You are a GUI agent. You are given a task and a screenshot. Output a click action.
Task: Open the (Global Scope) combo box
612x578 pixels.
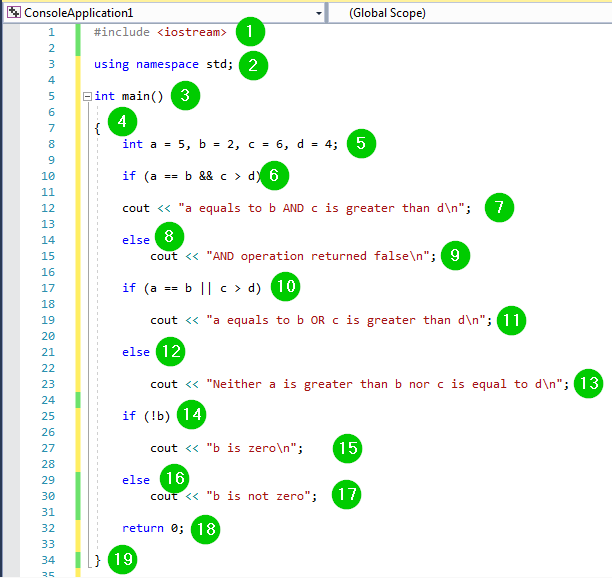470,13
